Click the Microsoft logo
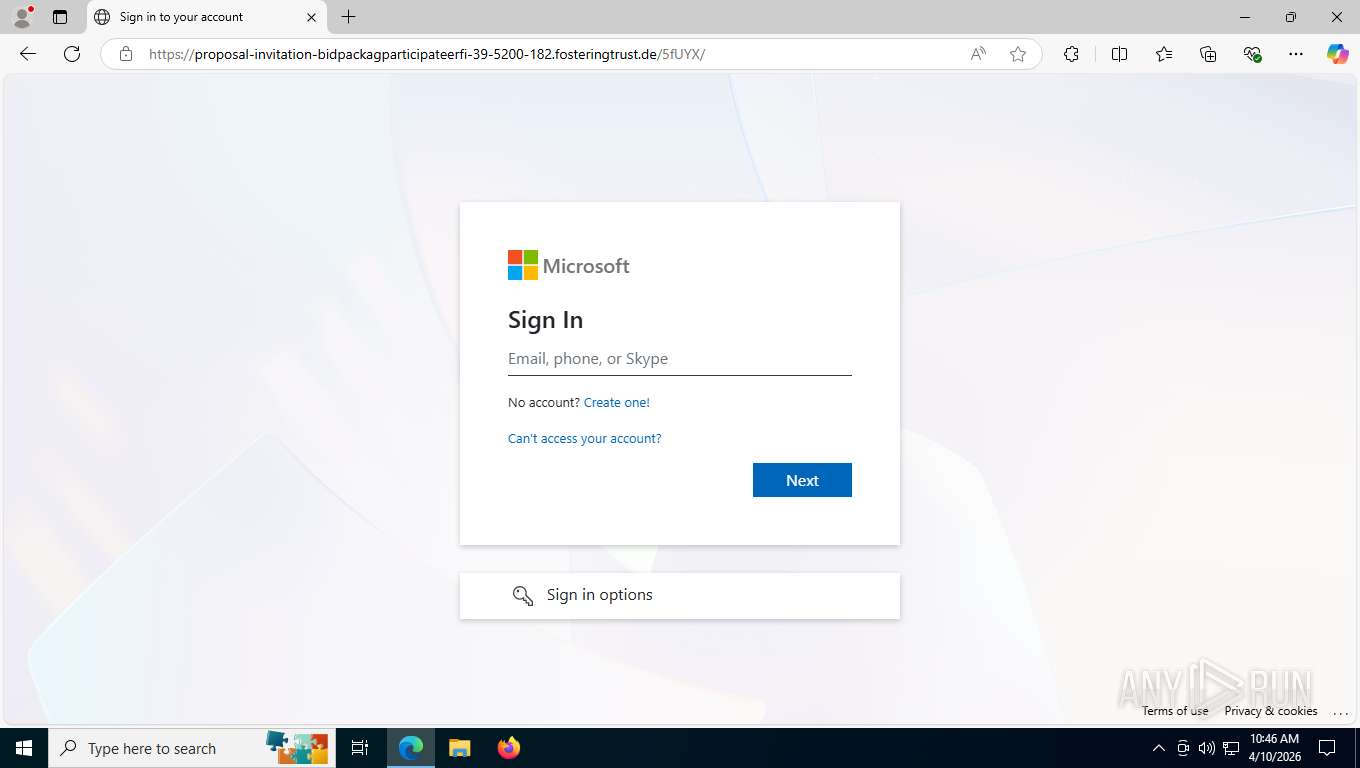This screenshot has width=1360, height=768. [569, 265]
